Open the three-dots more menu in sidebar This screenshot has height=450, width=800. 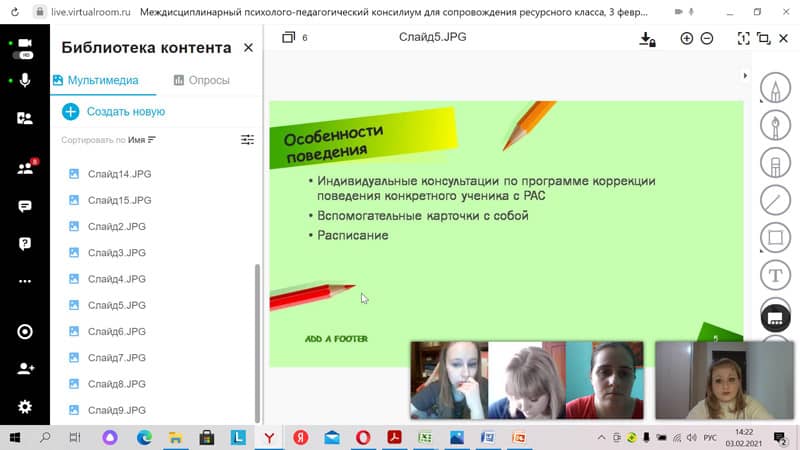[x=24, y=281]
